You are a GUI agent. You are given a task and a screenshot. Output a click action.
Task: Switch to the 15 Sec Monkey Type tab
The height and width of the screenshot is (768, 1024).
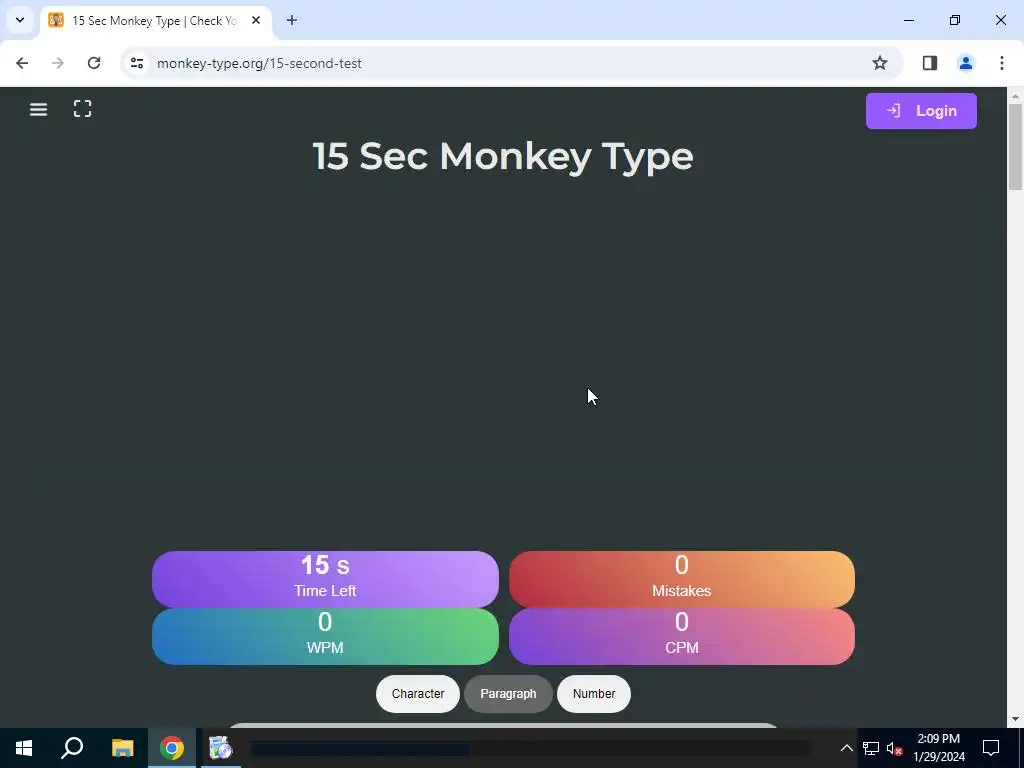[156, 21]
